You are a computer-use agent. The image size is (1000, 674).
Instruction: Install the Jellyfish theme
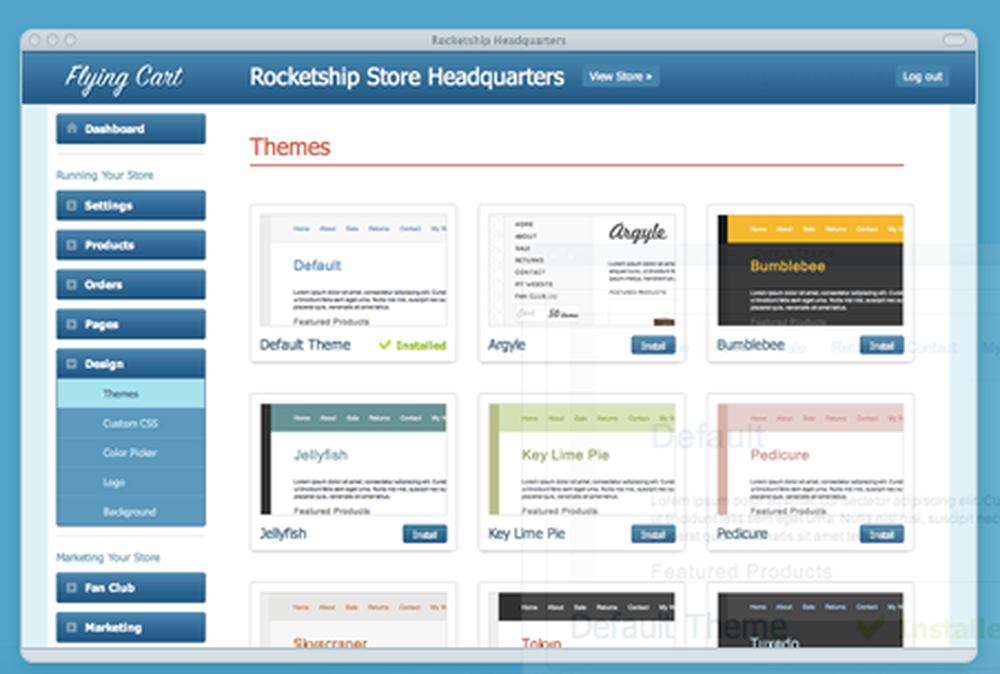[425, 534]
